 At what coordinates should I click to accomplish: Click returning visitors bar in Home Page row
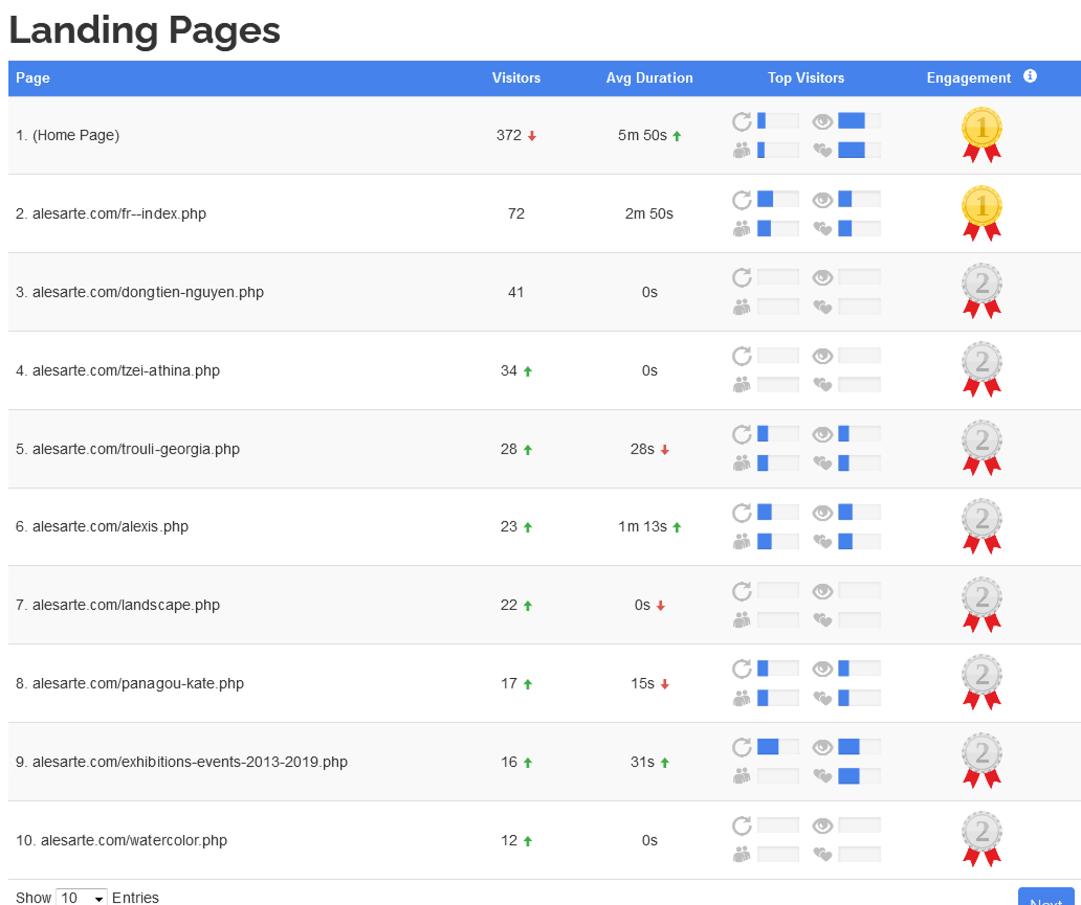(778, 121)
